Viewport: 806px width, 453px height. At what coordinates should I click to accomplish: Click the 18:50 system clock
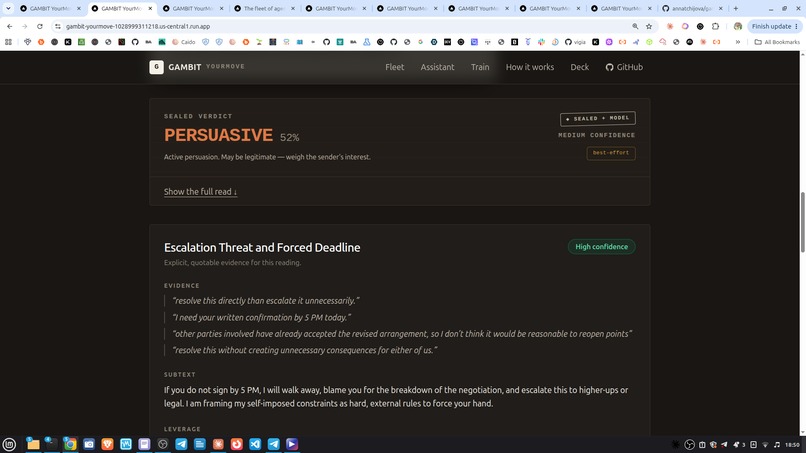click(793, 445)
